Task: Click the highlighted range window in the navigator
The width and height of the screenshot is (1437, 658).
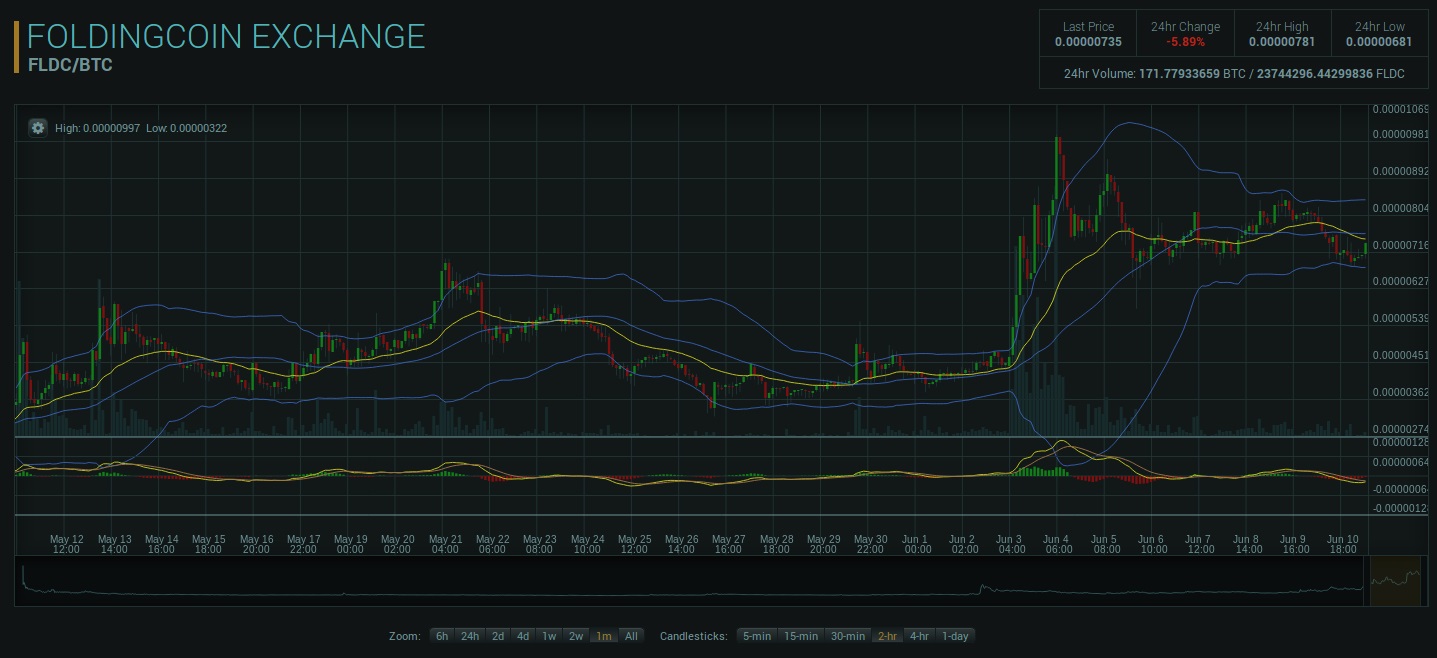Action: coord(1395,581)
